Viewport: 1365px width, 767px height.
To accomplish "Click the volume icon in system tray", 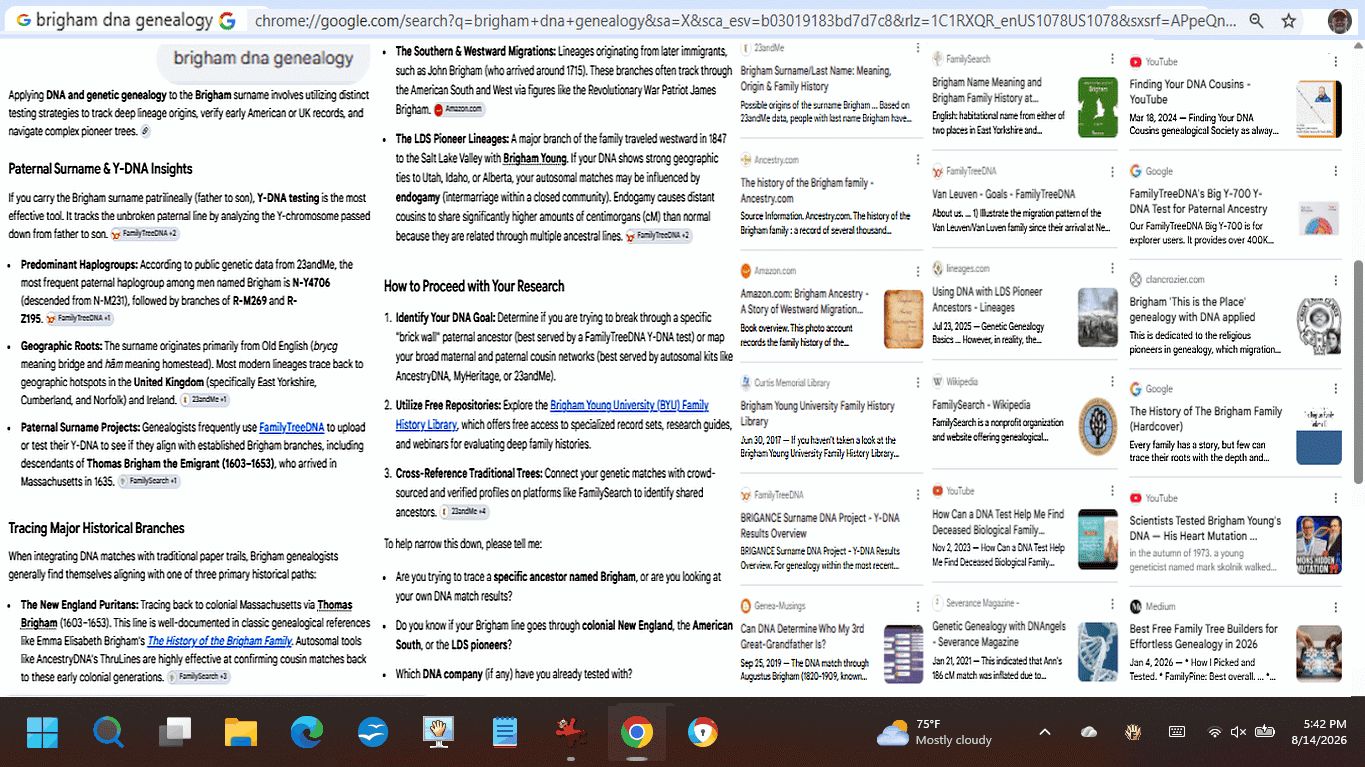I will pos(1238,732).
